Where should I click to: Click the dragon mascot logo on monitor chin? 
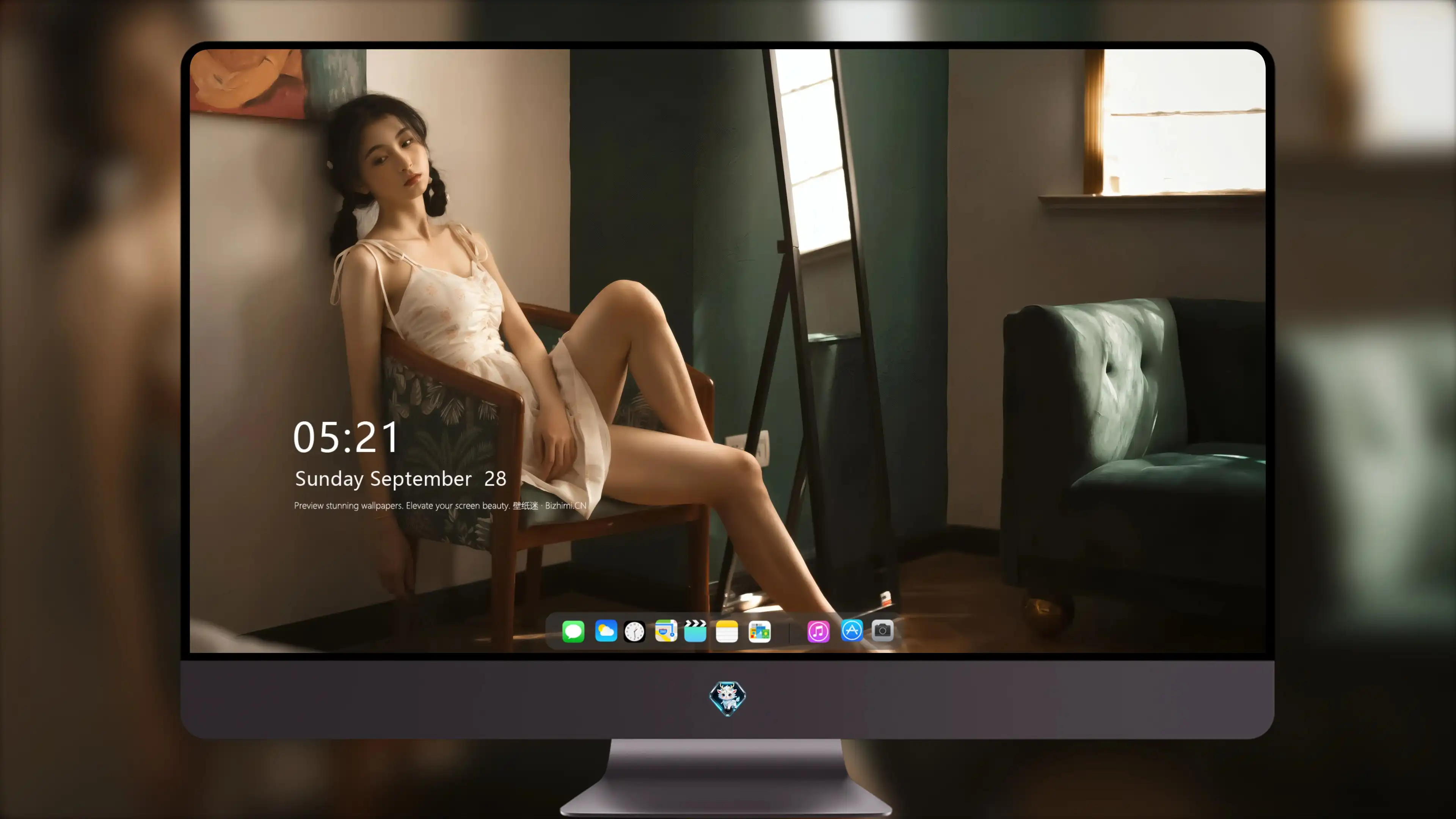pos(728,698)
